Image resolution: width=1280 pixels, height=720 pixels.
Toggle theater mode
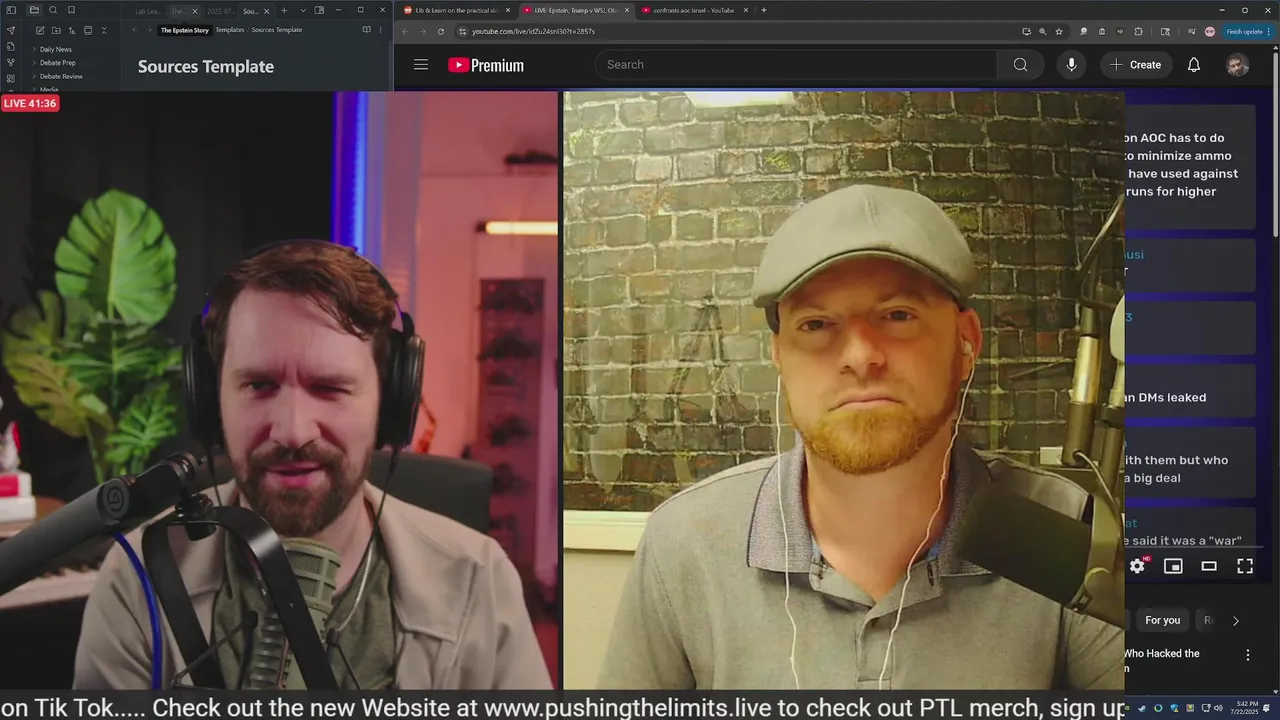pos(1209,566)
